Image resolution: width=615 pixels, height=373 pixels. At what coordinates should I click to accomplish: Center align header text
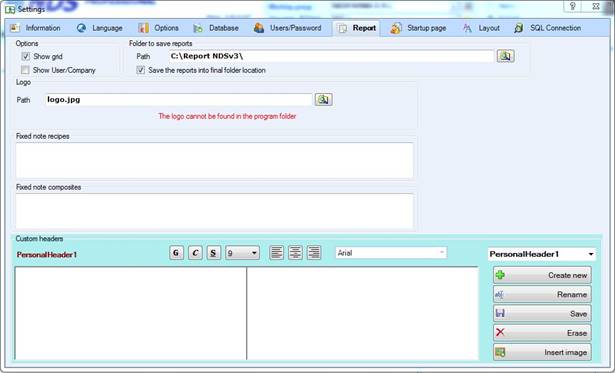(x=295, y=253)
